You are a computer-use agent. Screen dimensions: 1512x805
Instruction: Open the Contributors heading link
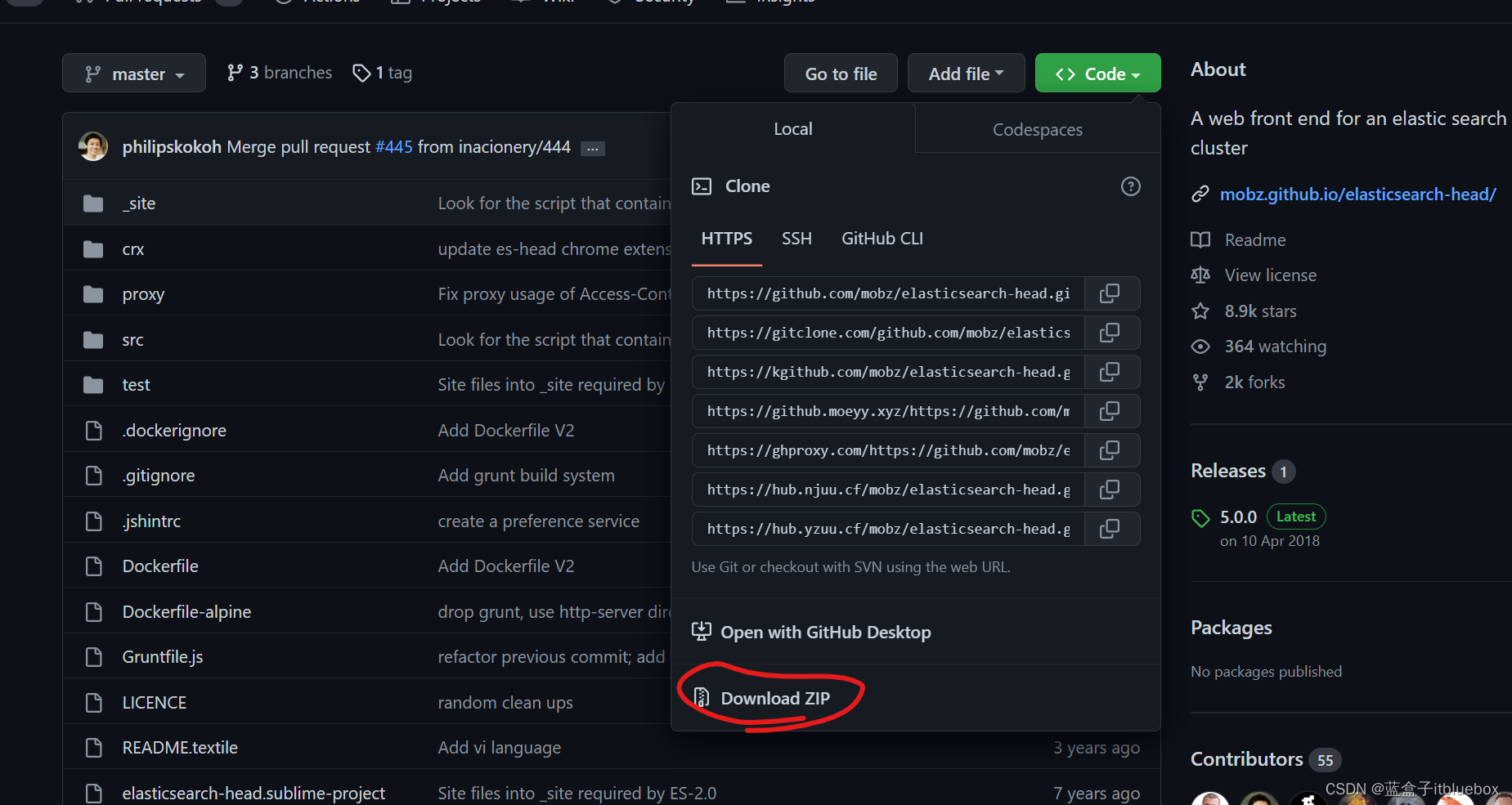point(1247,759)
